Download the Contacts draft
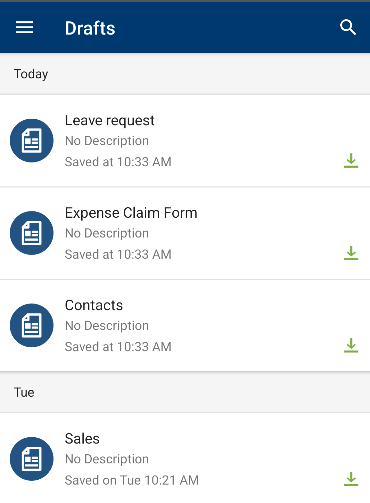Viewport: 370px width, 503px height. pyautogui.click(x=351, y=345)
